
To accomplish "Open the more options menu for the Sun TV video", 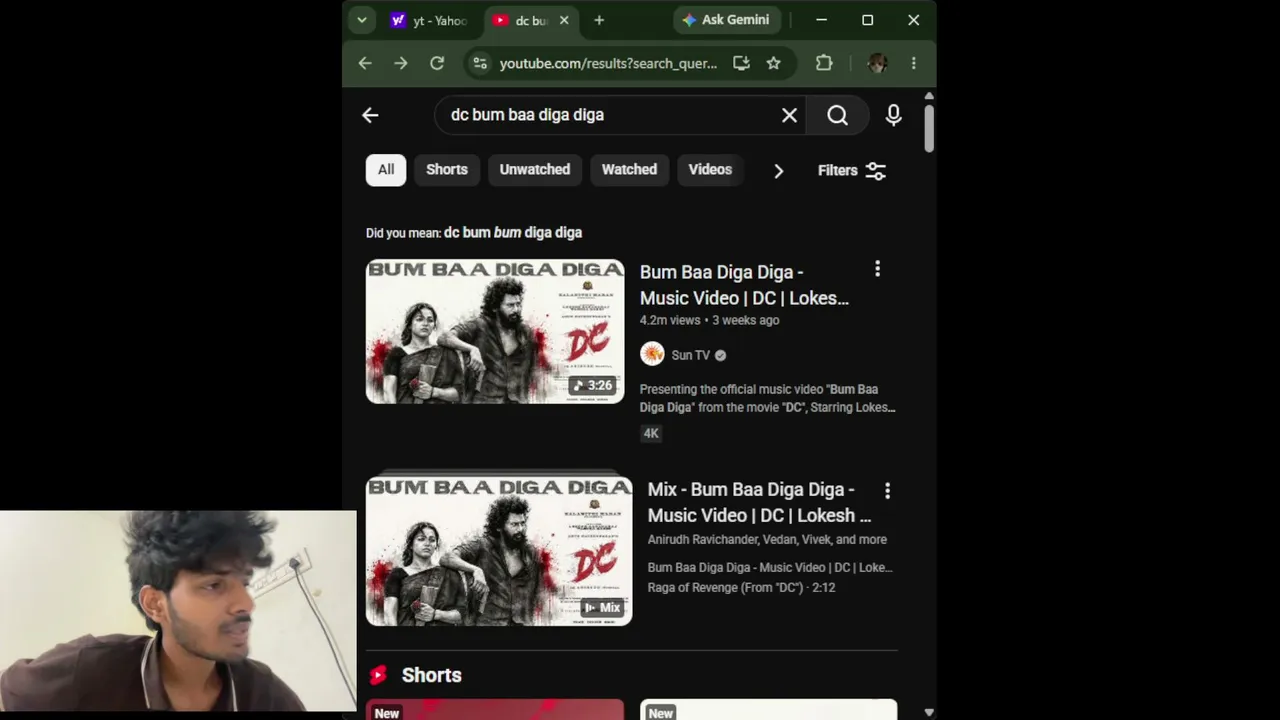I will [x=877, y=269].
